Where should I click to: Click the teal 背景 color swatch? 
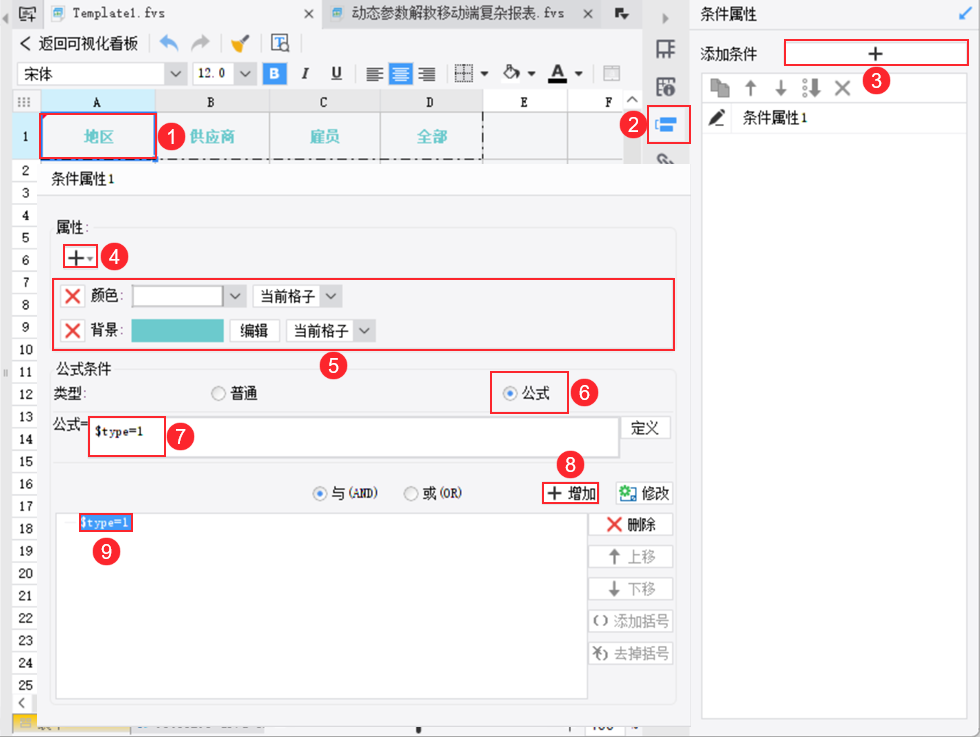coord(178,330)
